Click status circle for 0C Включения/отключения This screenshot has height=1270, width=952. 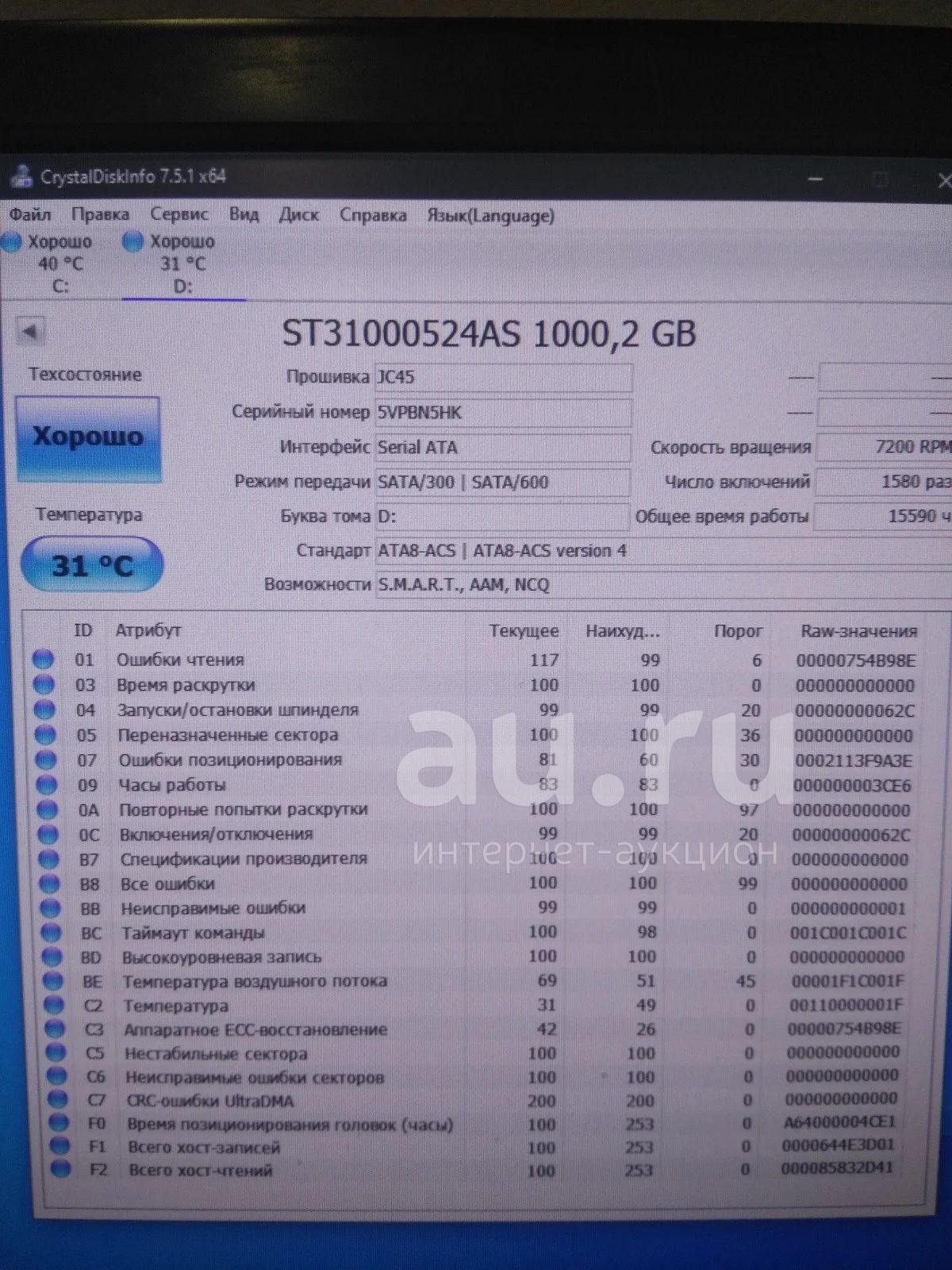[48, 834]
